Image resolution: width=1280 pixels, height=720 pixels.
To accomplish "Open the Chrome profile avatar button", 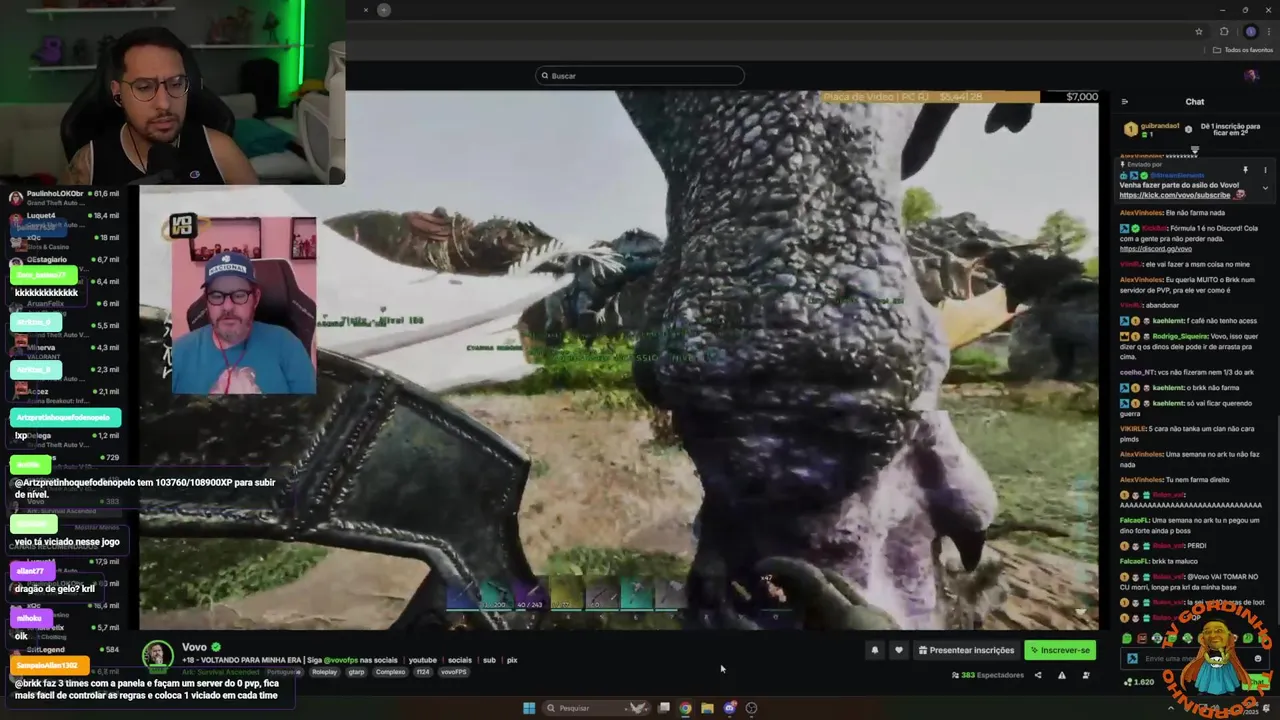I will [x=1250, y=31].
